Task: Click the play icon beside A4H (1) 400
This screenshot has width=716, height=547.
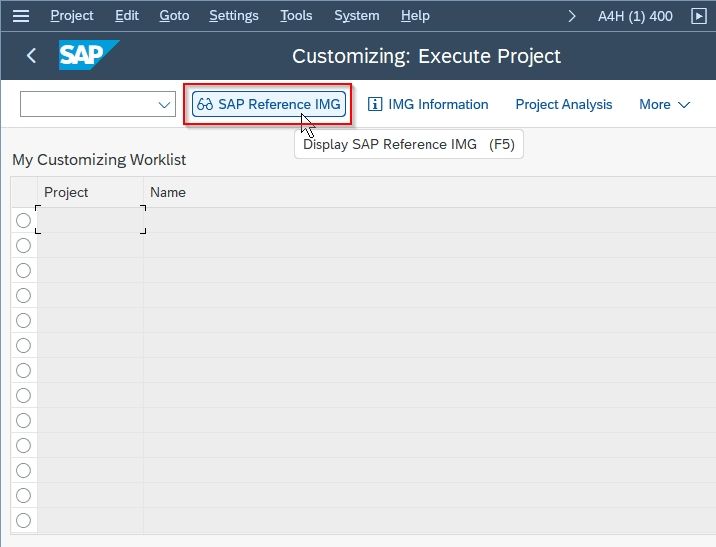Action: (x=699, y=16)
